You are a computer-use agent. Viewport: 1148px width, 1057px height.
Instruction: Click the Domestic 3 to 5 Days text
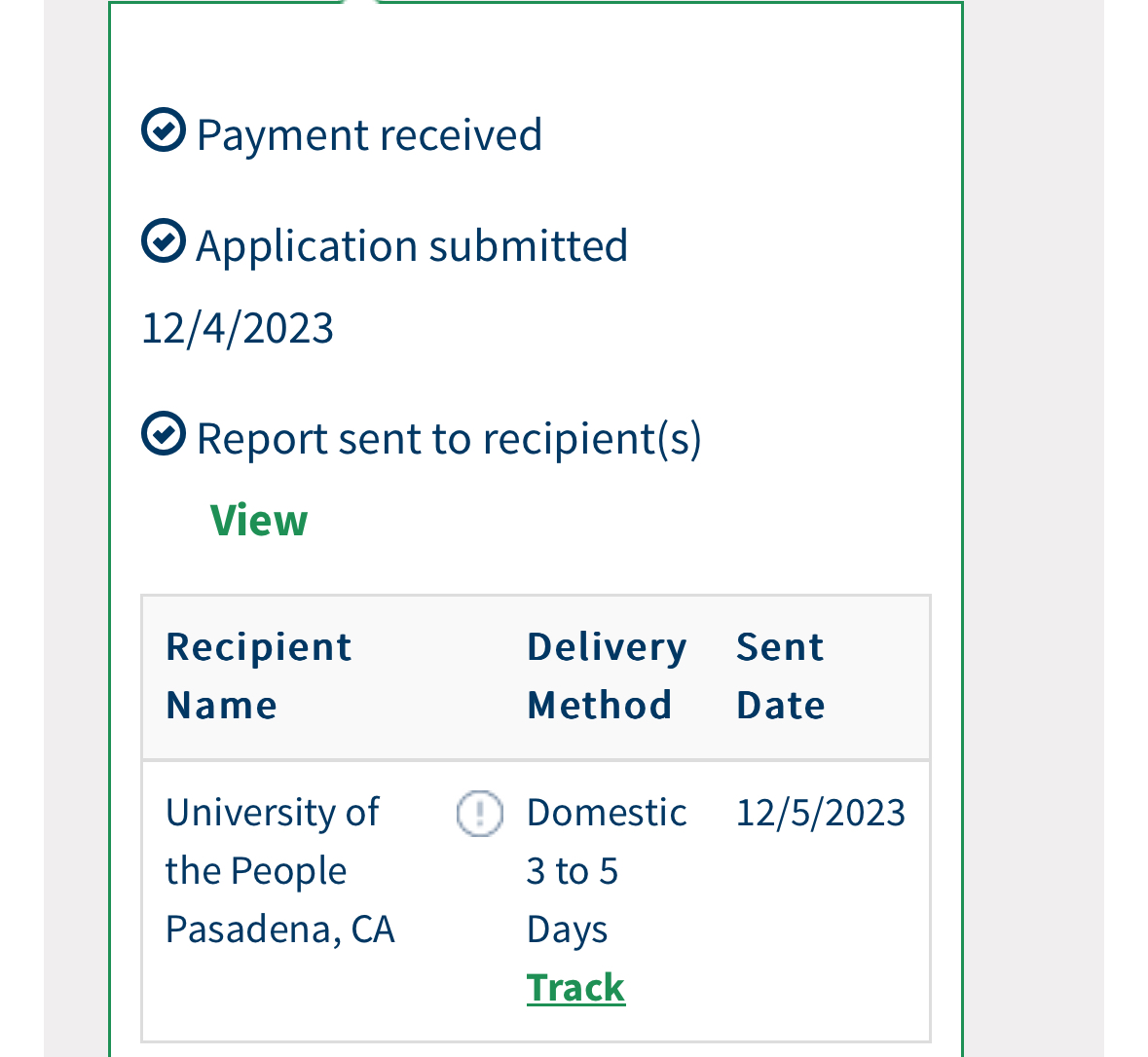tap(607, 870)
